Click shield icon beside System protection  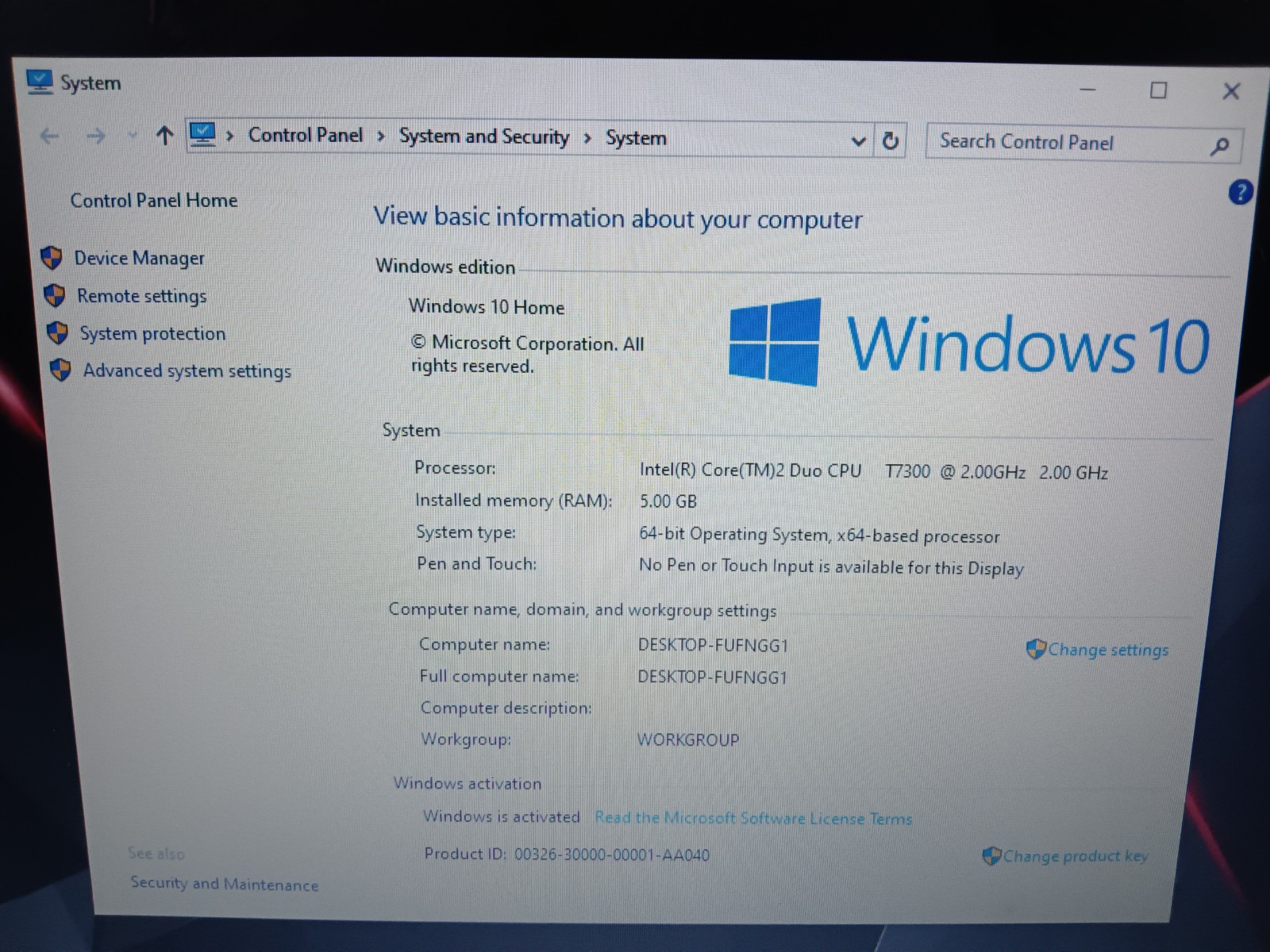(x=57, y=332)
